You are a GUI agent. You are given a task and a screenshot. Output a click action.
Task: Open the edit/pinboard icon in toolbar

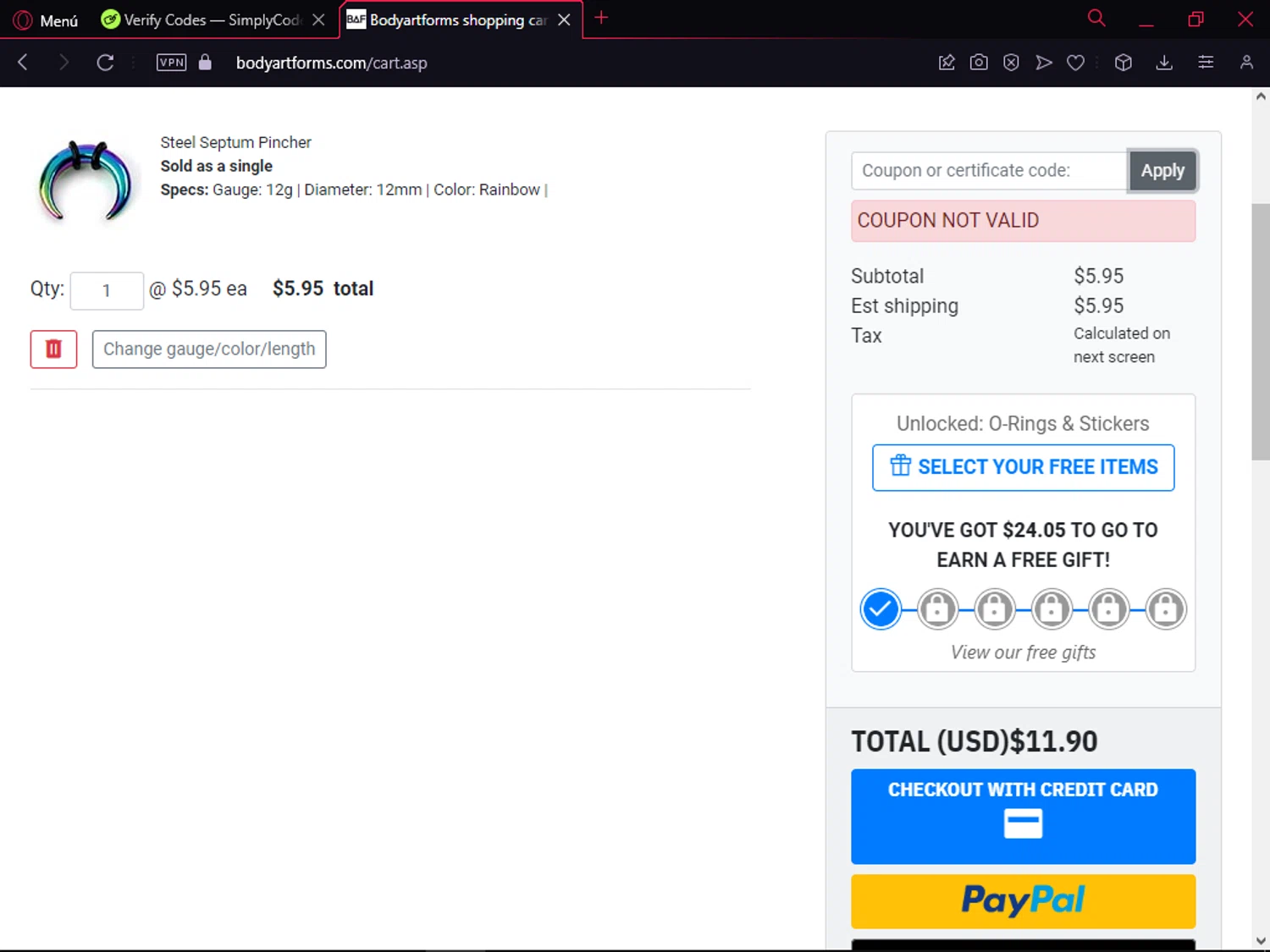tap(947, 62)
